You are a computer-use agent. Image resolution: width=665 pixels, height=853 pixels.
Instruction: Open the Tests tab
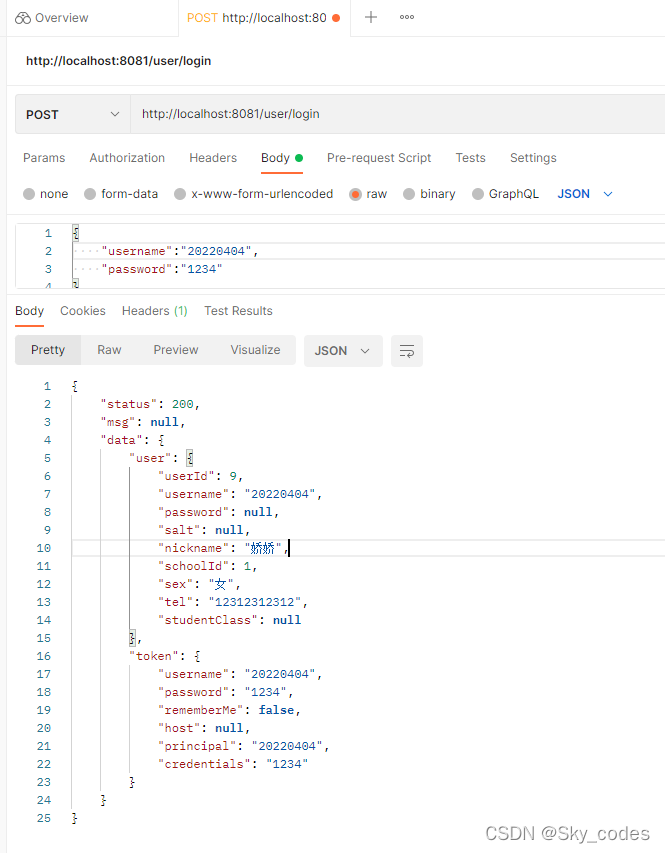coord(470,158)
